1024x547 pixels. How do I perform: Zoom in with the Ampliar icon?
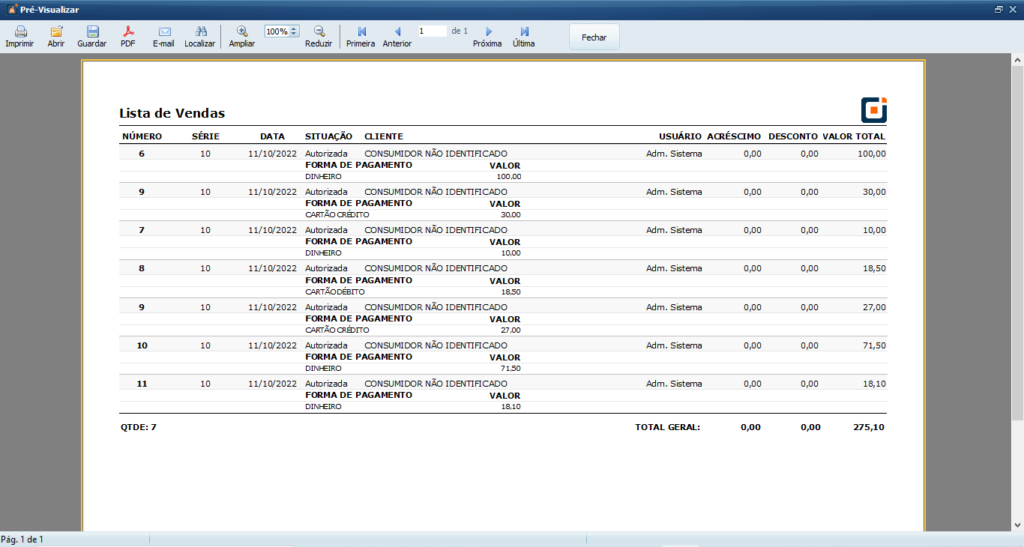[242, 31]
